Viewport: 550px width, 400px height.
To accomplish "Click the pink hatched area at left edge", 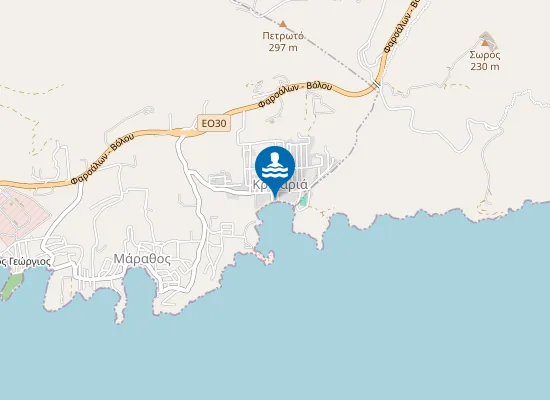I will point(21,216).
